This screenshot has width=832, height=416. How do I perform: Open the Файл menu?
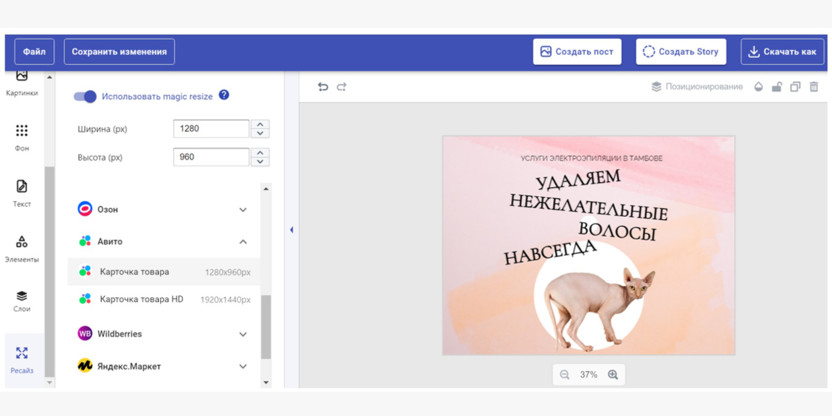(34, 52)
